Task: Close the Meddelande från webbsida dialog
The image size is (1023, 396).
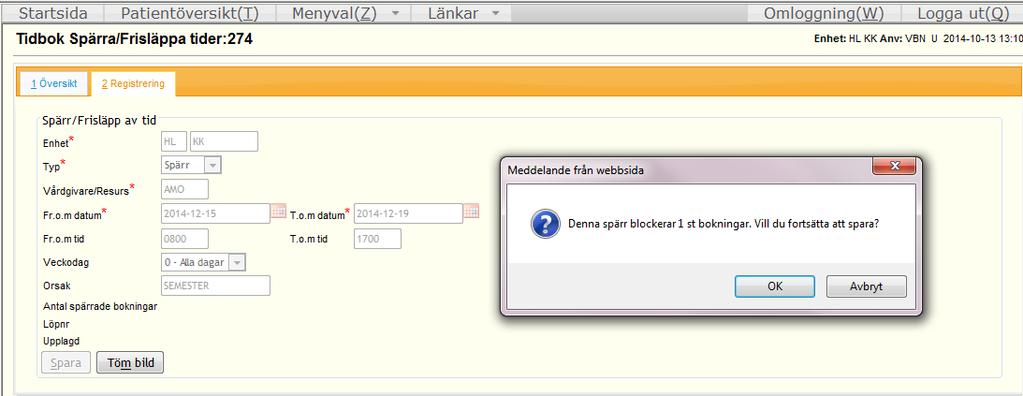Action: pyautogui.click(x=894, y=167)
